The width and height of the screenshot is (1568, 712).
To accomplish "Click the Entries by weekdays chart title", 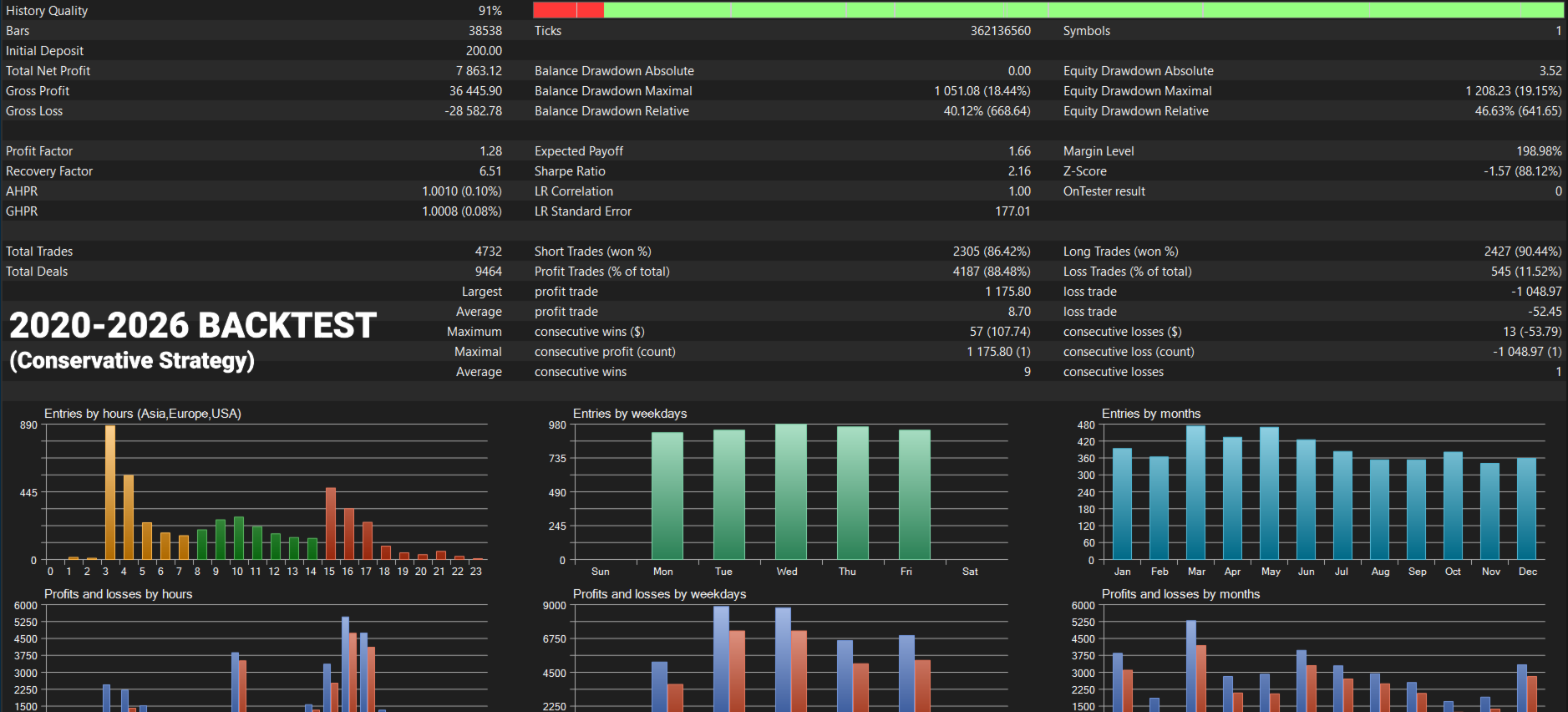I will [x=630, y=414].
